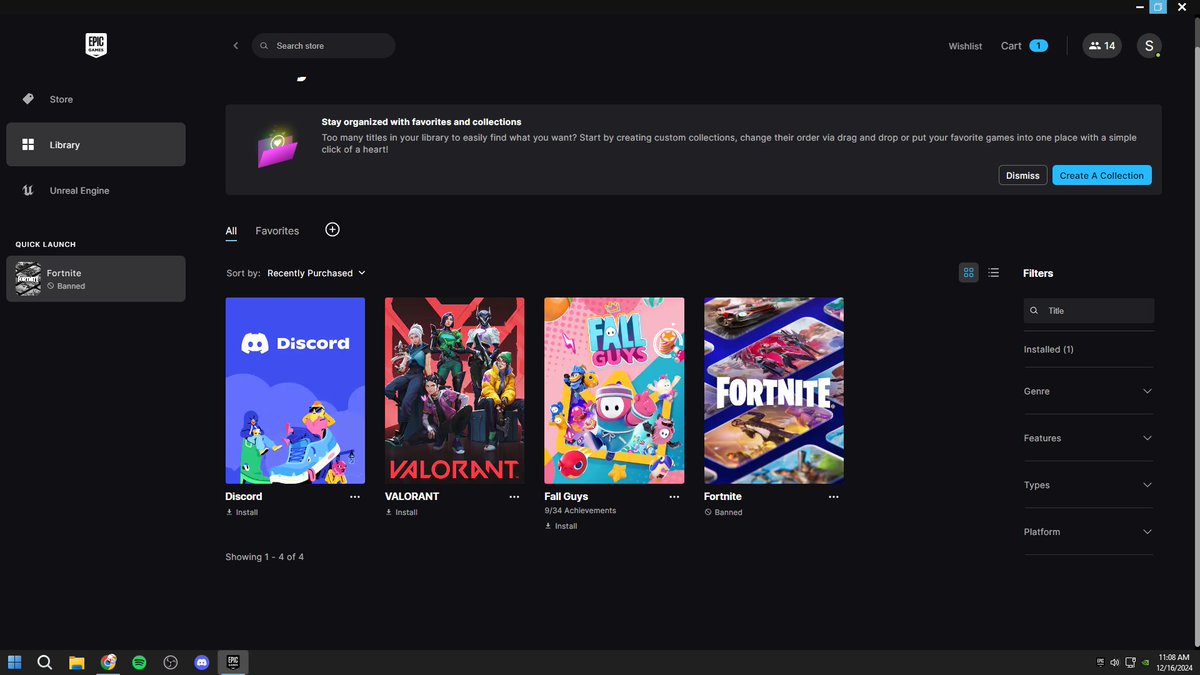
Task: Click the Fall Guys title text
Action: tap(566, 496)
